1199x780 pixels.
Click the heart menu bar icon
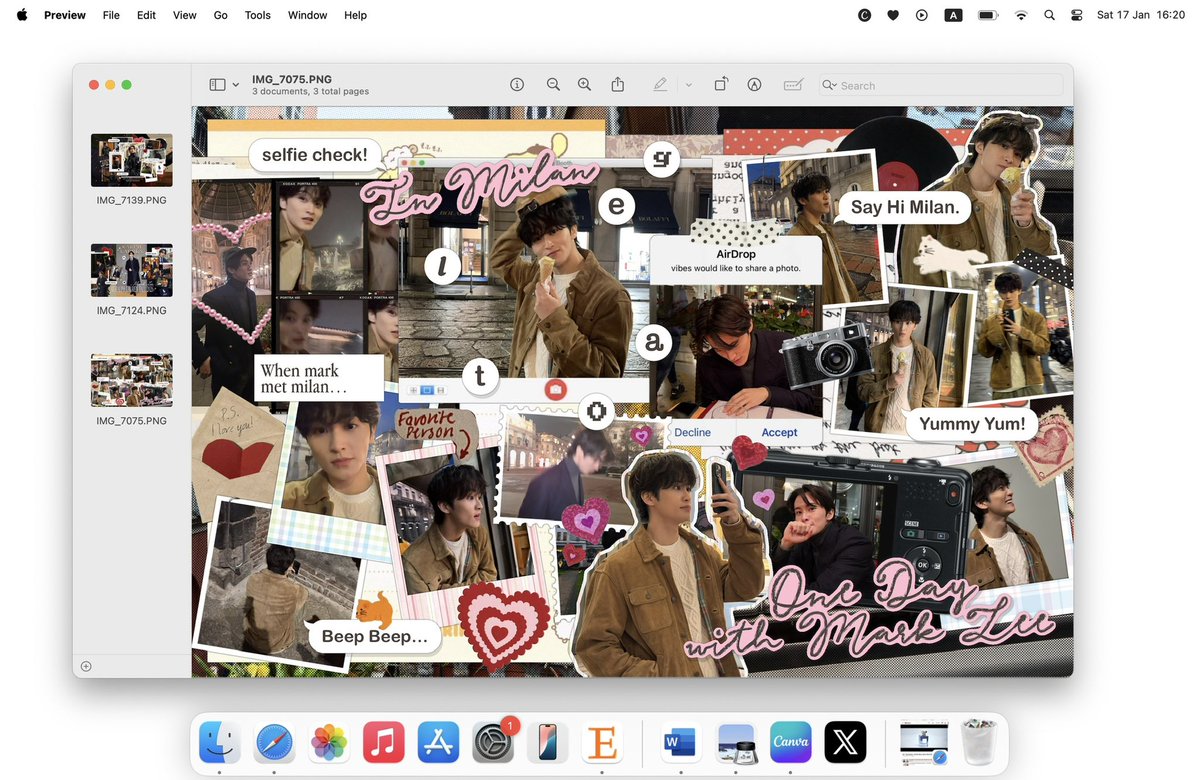893,15
